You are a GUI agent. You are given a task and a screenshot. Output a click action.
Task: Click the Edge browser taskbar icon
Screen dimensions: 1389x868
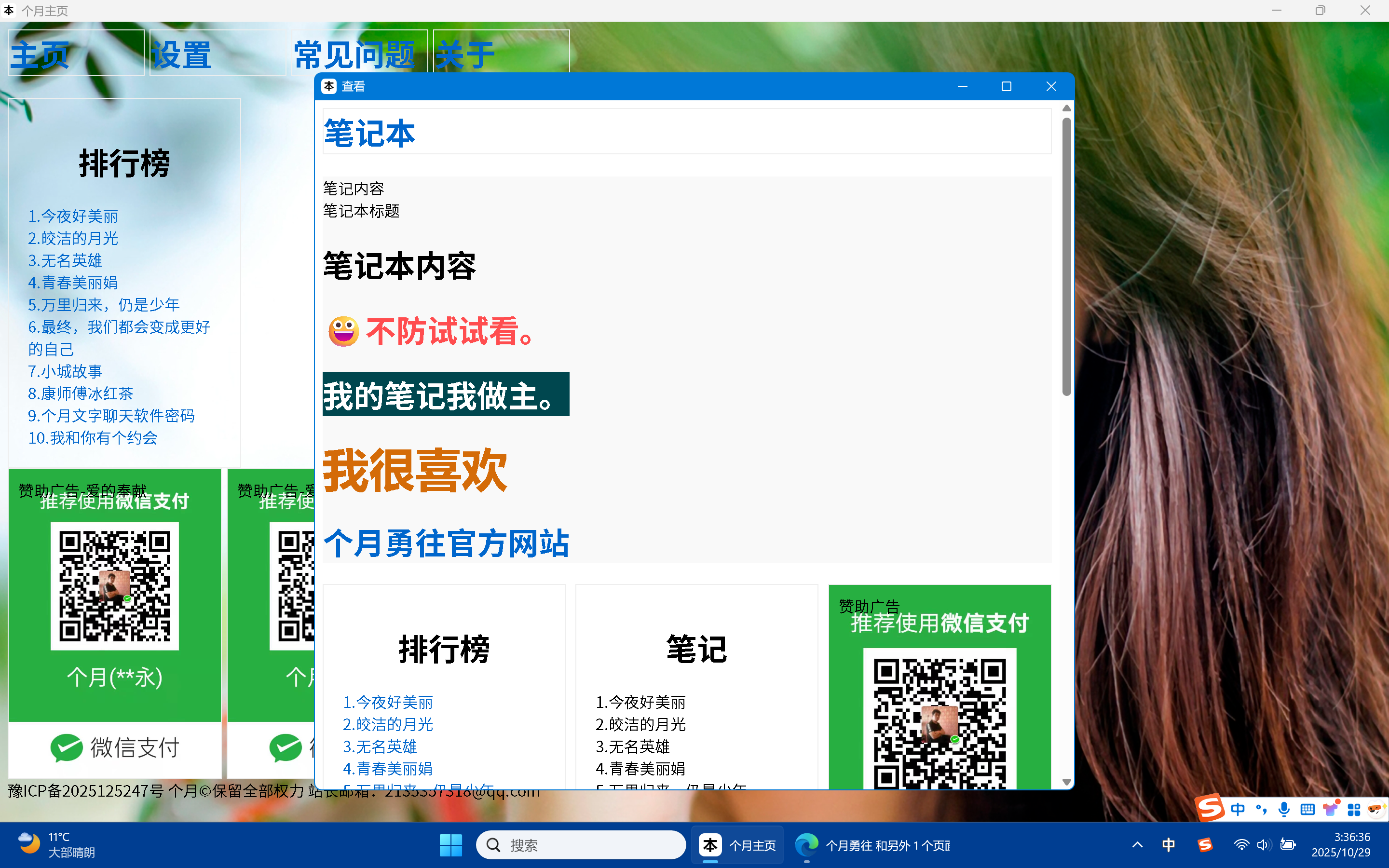point(806,845)
